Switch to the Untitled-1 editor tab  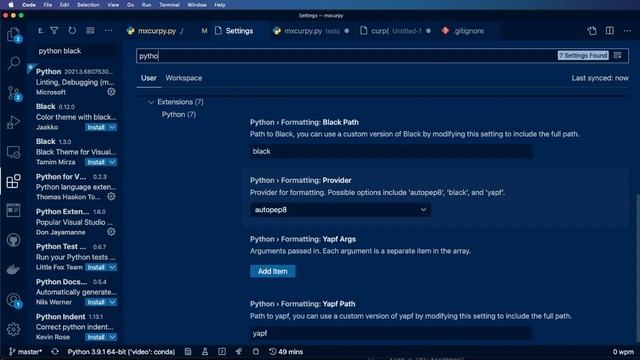coord(396,31)
